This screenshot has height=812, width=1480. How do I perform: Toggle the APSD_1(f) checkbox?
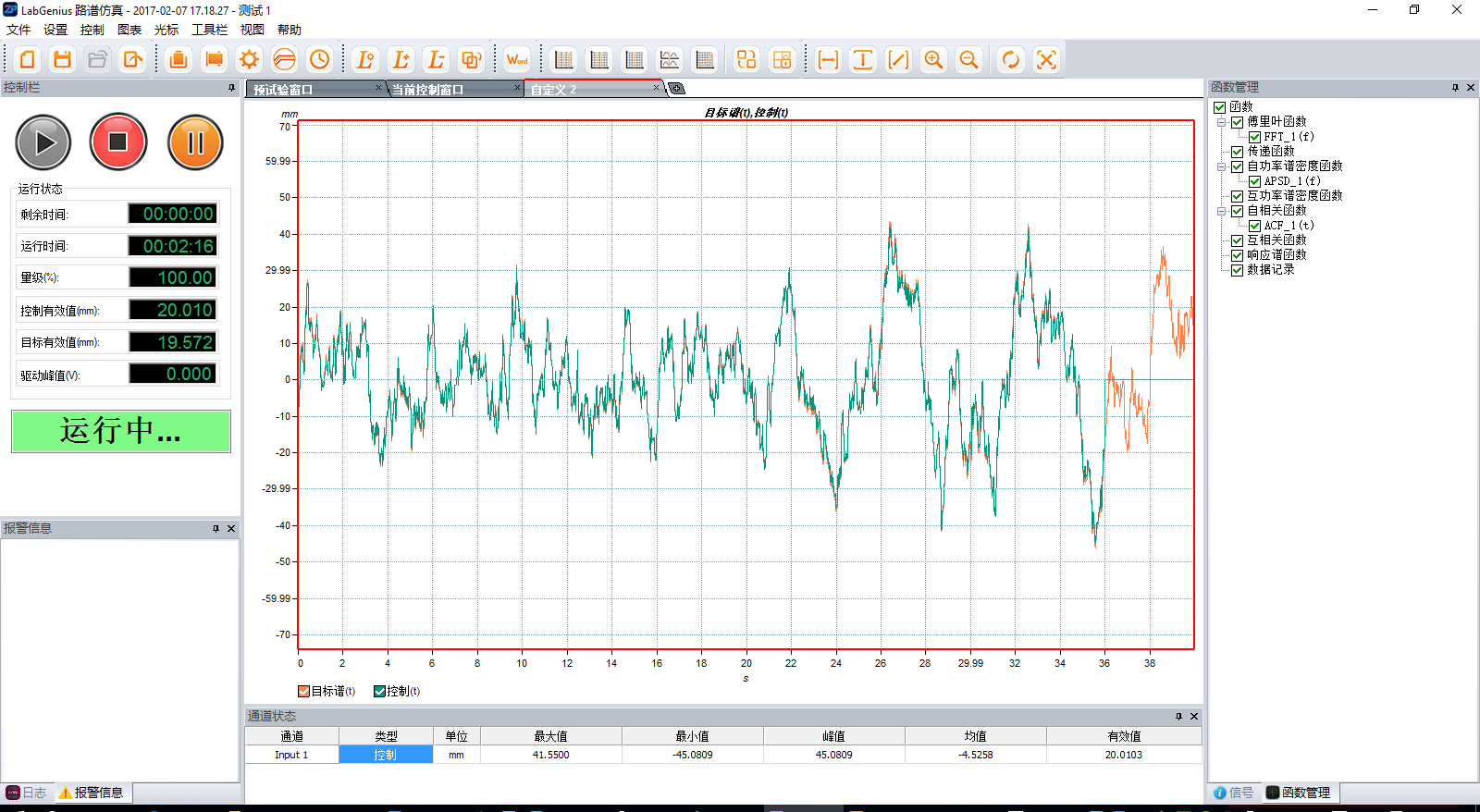[x=1254, y=181]
